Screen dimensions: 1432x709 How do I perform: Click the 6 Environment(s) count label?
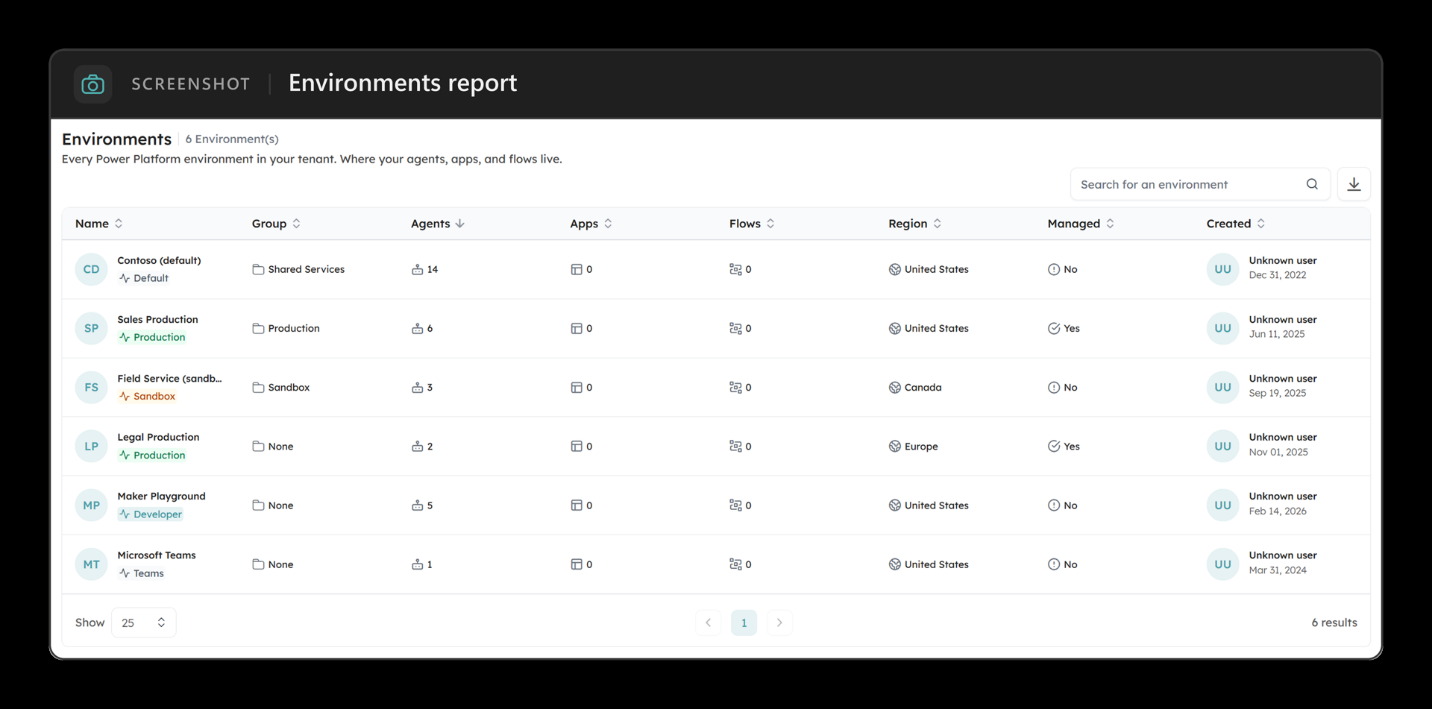tap(232, 139)
